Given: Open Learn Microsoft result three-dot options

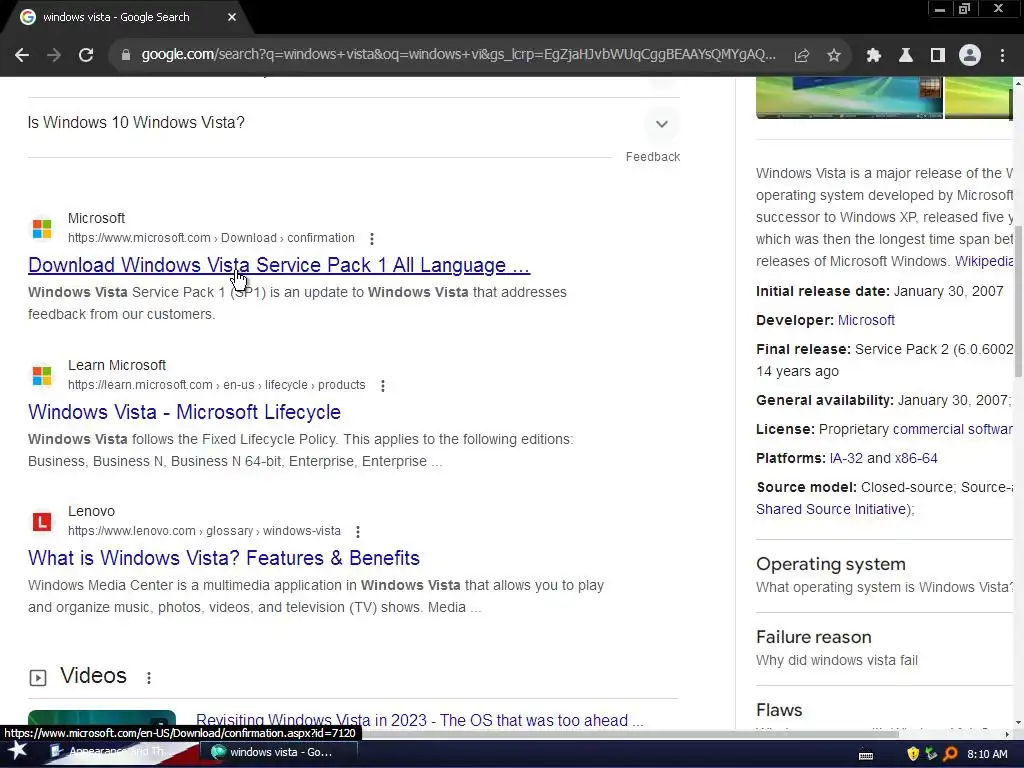Looking at the screenshot, I should 383,386.
